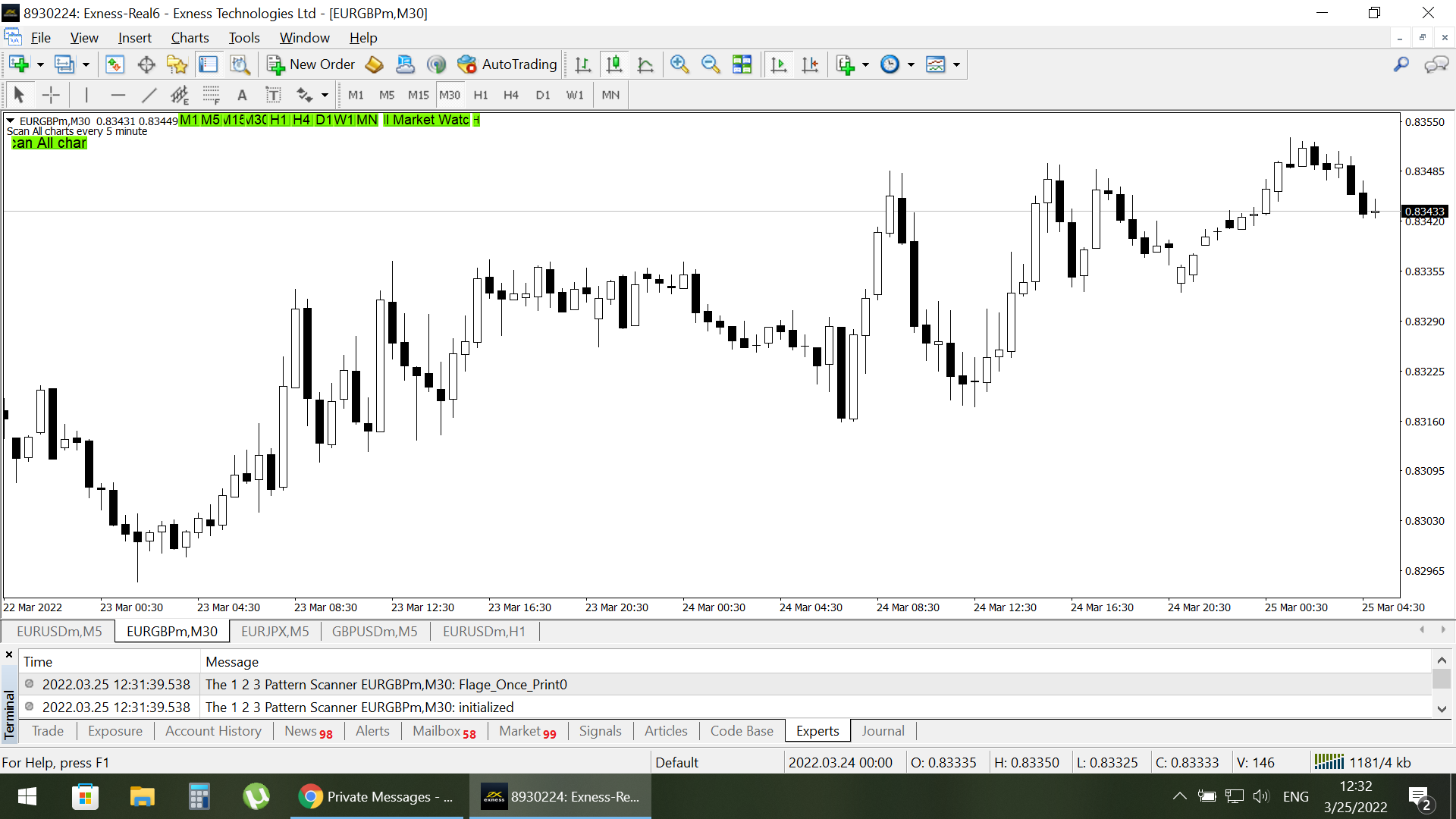Open Chrome Private Messages in taskbar

[x=377, y=796]
